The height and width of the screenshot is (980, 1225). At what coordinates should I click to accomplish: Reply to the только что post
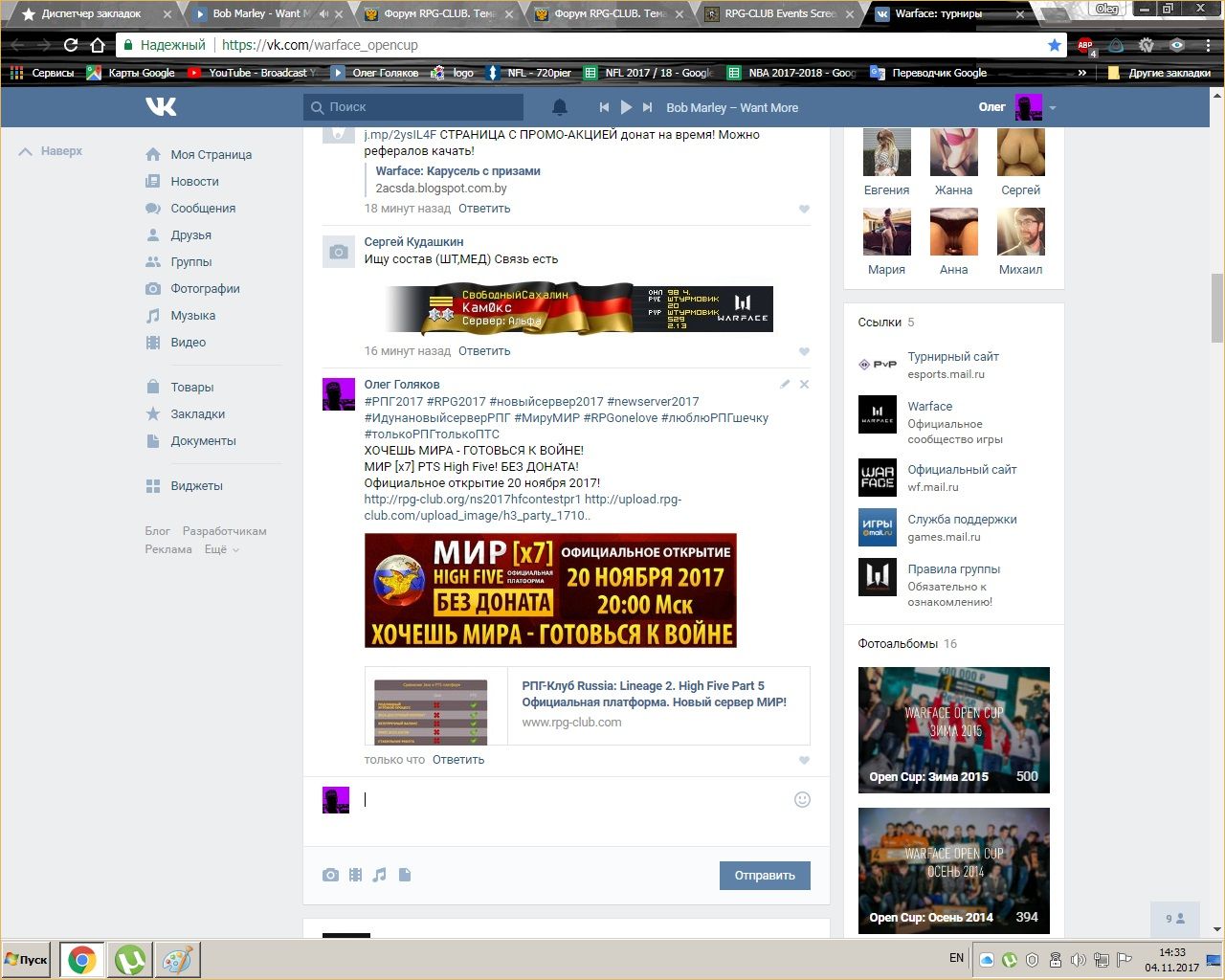tap(458, 759)
